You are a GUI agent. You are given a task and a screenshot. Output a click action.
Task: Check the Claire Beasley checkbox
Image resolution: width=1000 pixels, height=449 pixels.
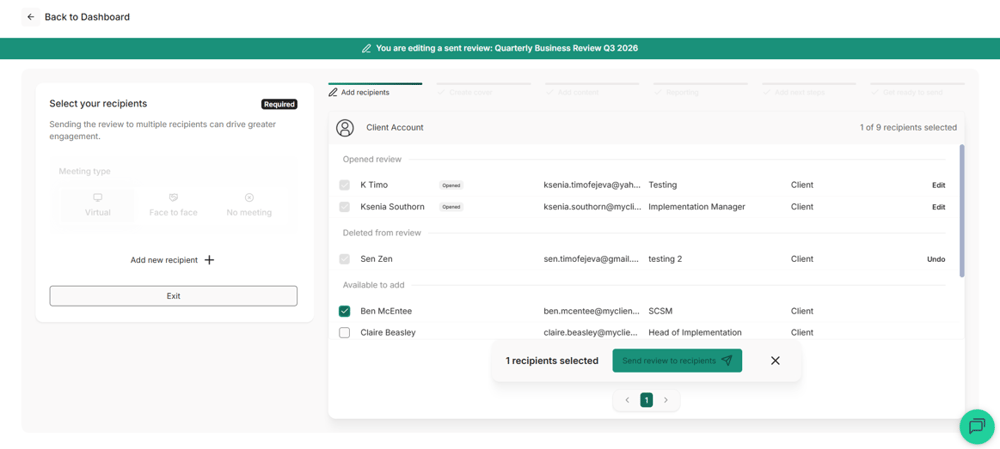click(344, 332)
